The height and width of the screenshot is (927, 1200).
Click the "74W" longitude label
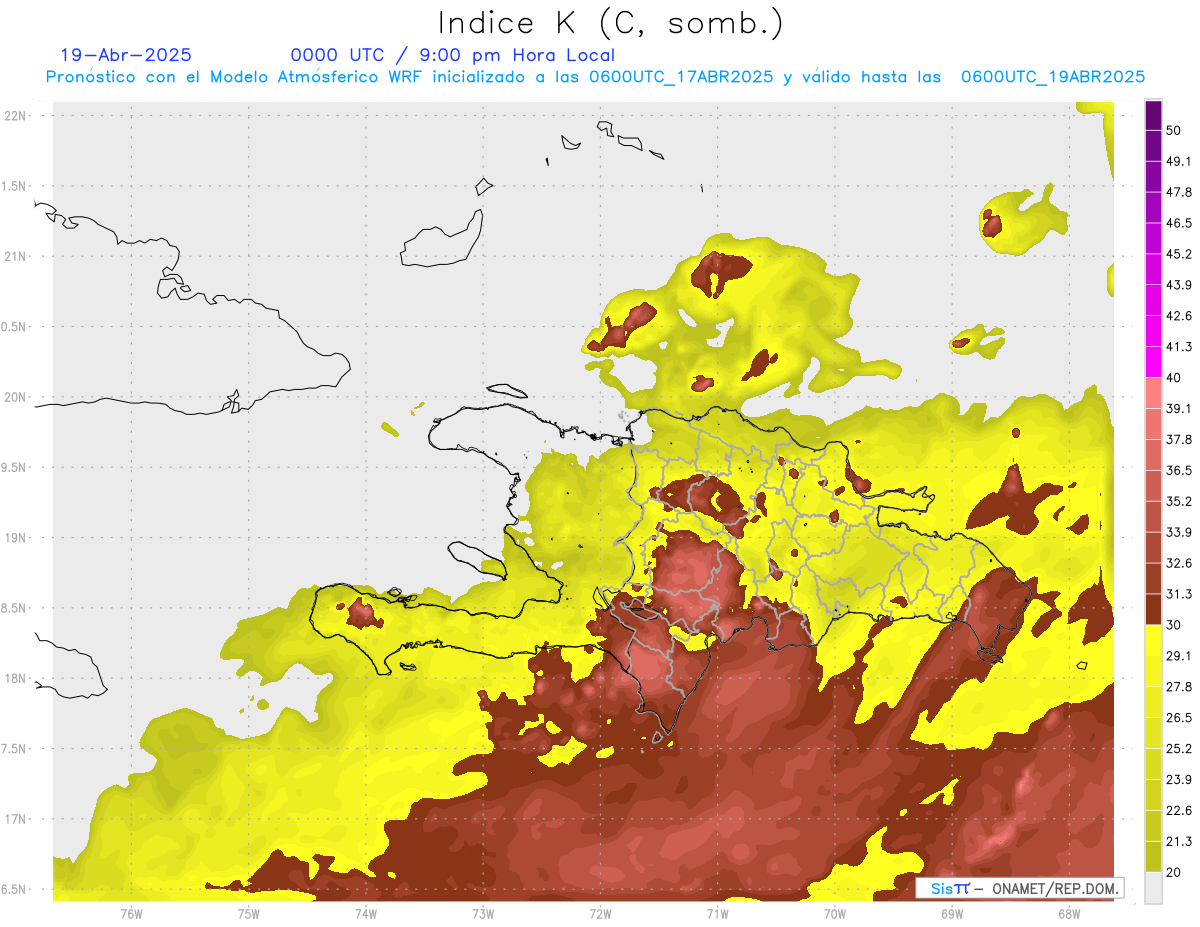pos(366,914)
